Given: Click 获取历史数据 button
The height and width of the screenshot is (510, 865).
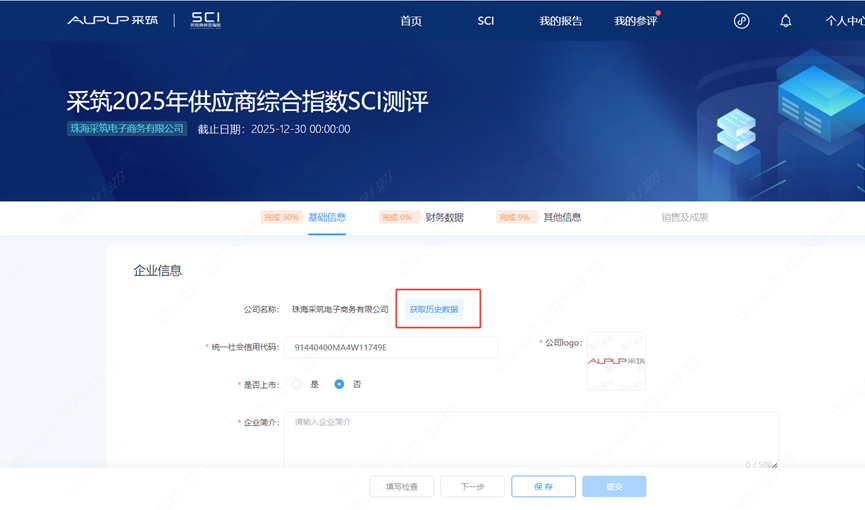Looking at the screenshot, I should (x=434, y=309).
